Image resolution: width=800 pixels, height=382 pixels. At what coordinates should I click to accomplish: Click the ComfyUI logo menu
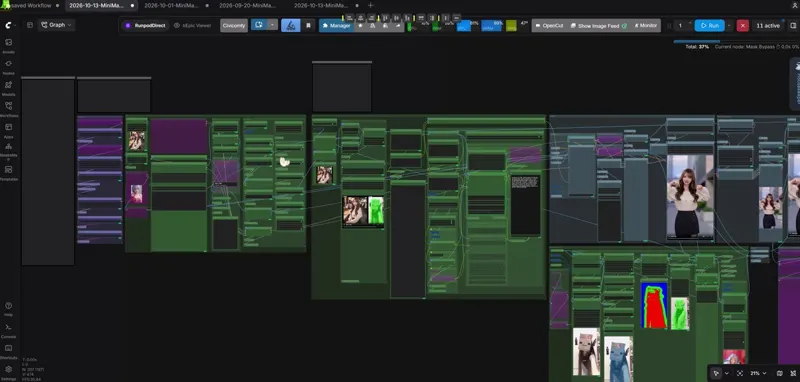tap(9, 25)
